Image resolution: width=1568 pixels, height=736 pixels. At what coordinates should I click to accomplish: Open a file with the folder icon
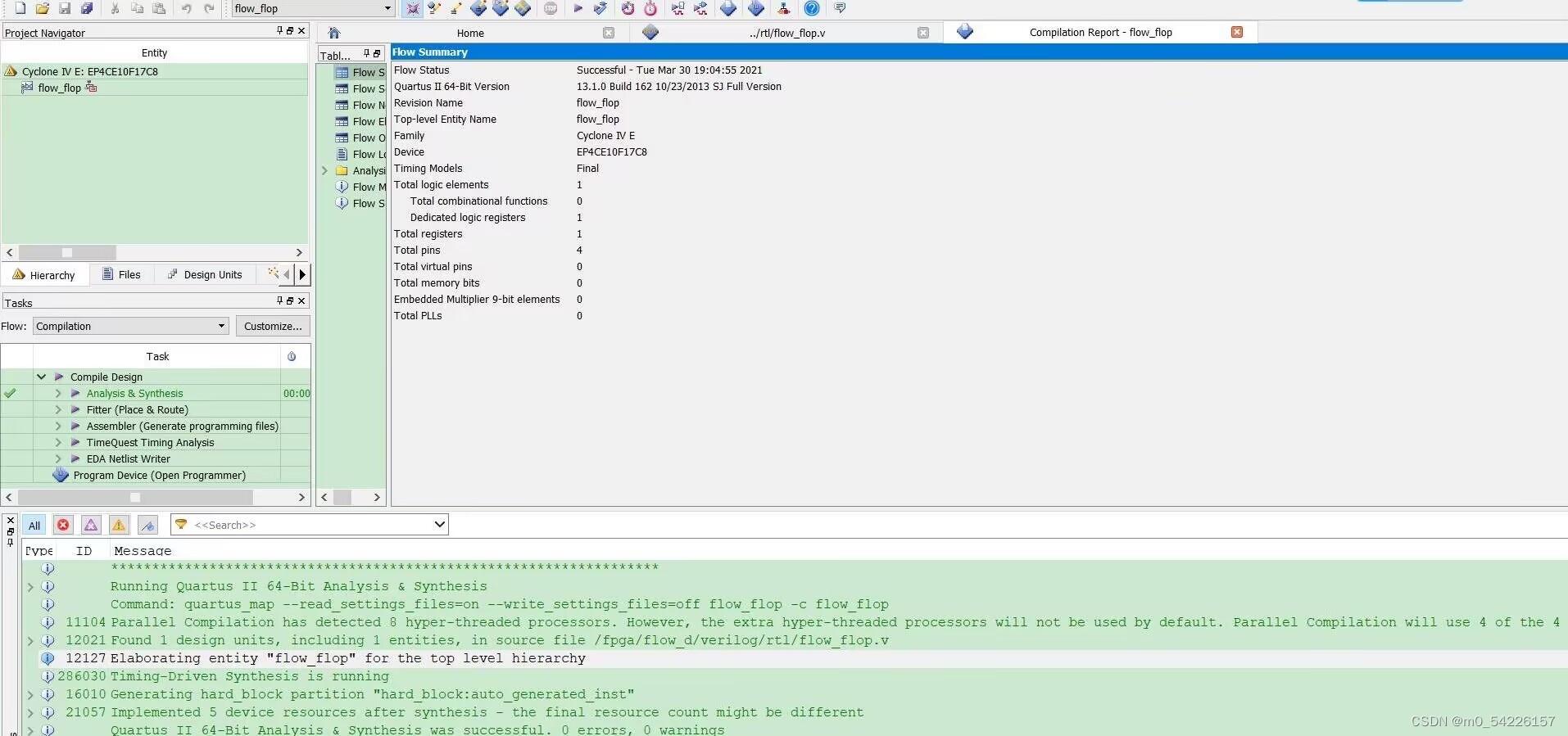click(x=43, y=8)
